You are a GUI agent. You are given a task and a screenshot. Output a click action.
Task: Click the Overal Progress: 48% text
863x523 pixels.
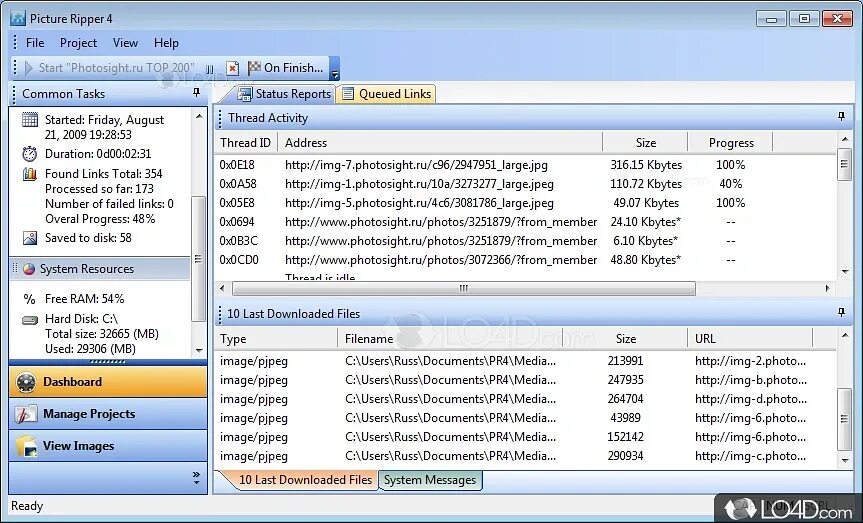(100, 219)
